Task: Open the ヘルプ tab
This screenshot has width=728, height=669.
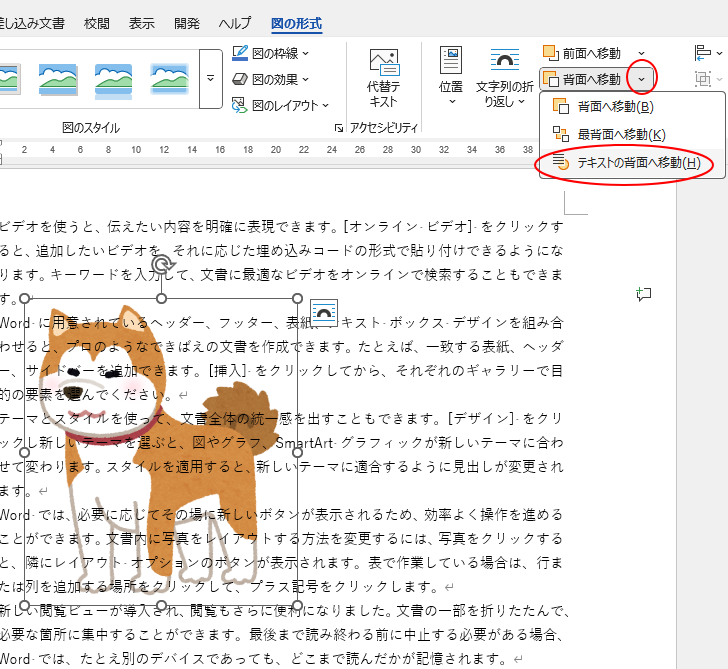Action: coord(235,22)
